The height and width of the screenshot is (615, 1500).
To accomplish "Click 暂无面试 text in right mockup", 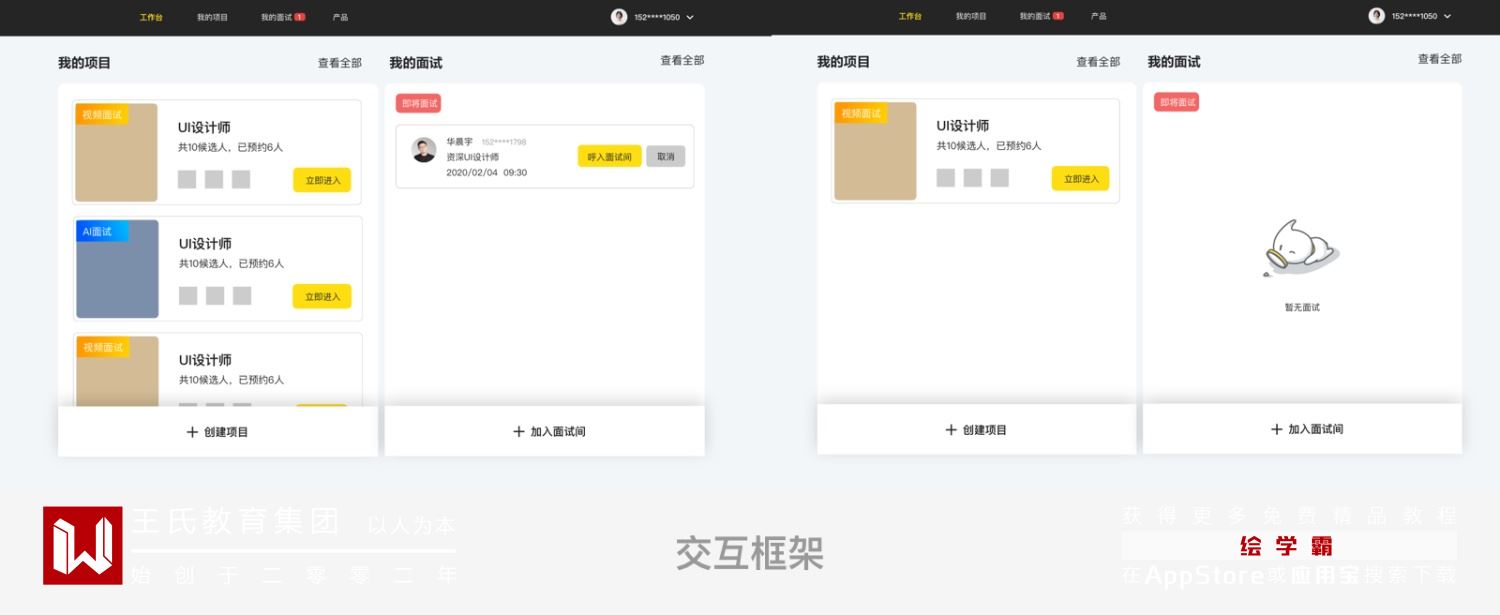I will tap(1303, 307).
